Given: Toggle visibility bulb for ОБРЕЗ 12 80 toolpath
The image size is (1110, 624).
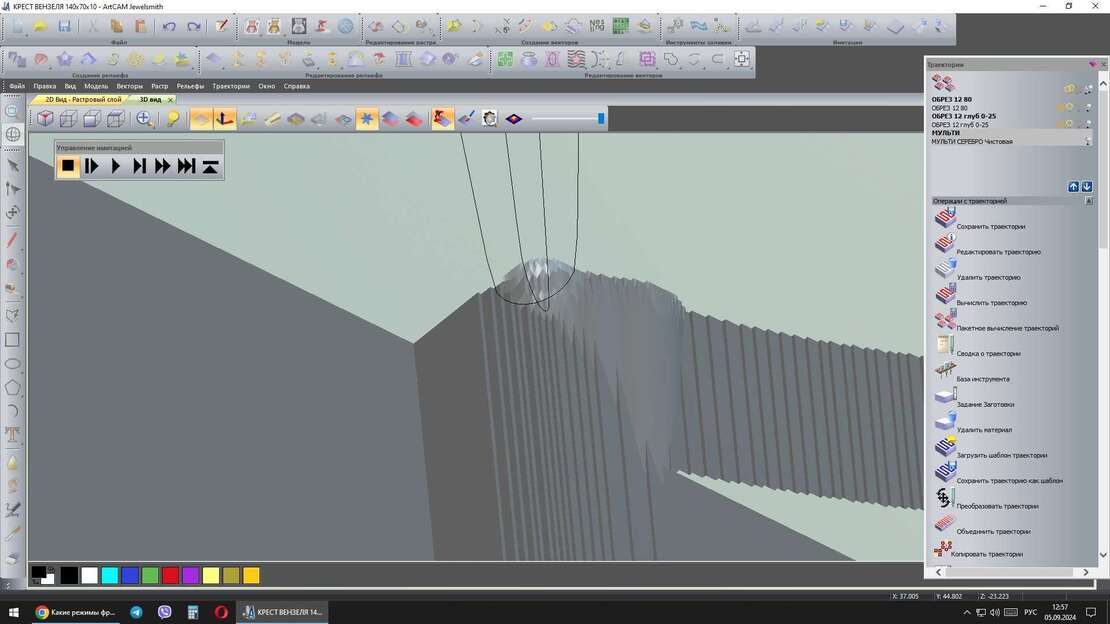Looking at the screenshot, I should tap(1068, 107).
